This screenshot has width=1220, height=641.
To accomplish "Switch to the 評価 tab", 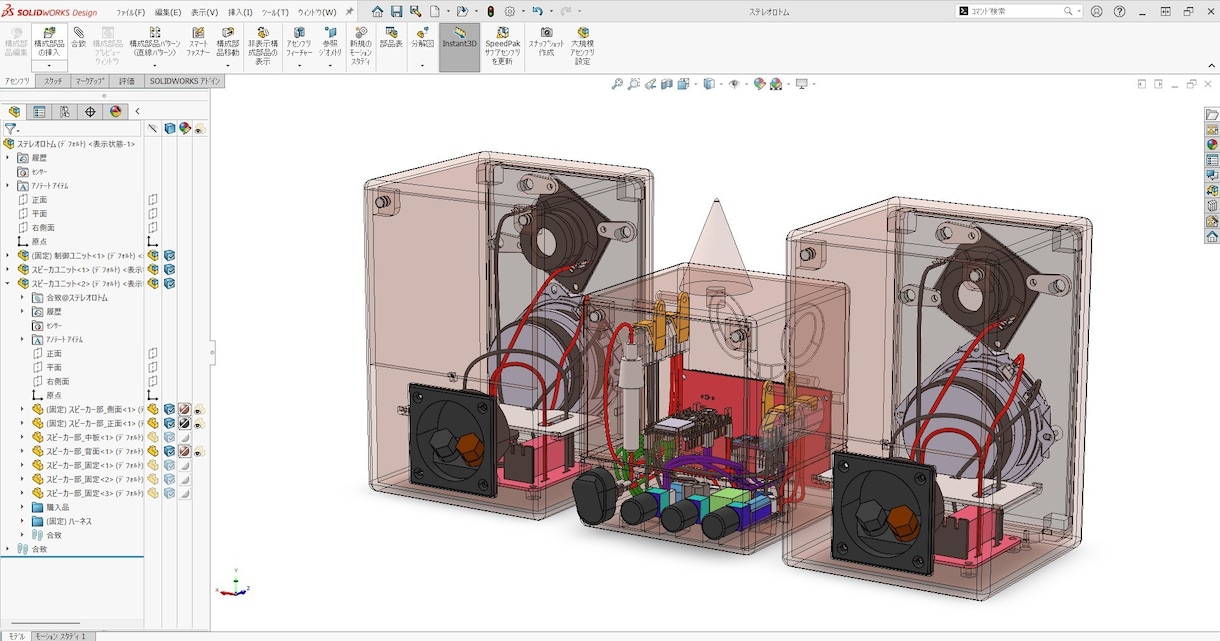I will pos(127,81).
